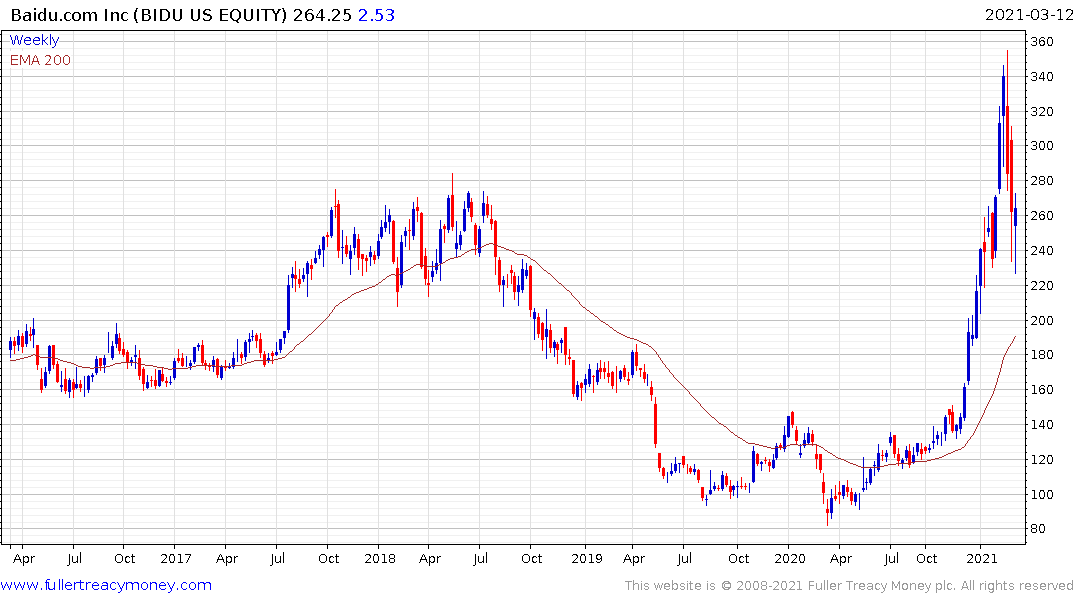Click the 280 price axis label
The image size is (1075, 600).
(x=1042, y=181)
